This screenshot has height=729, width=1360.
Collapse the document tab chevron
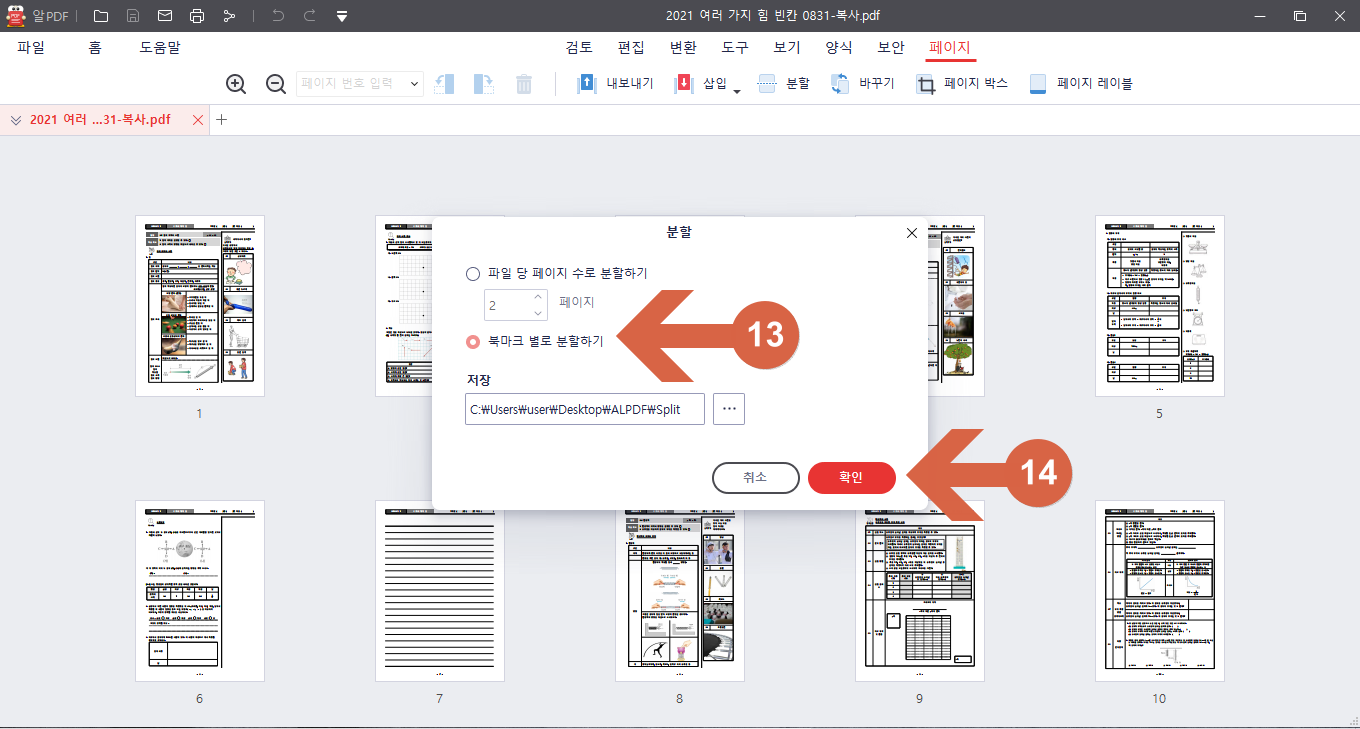[x=16, y=119]
